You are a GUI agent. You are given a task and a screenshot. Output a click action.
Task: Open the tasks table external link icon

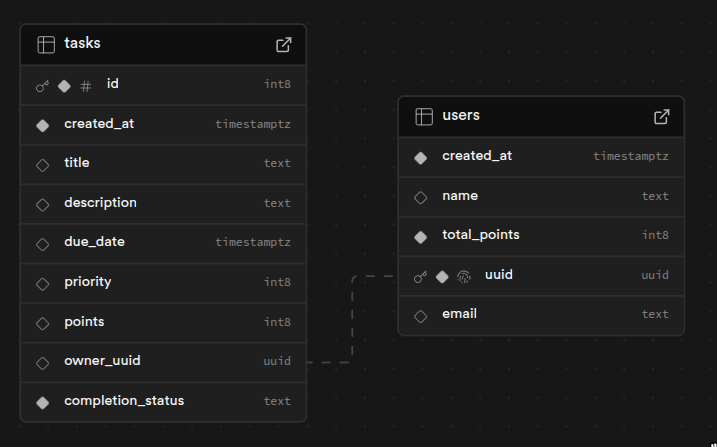pyautogui.click(x=284, y=44)
